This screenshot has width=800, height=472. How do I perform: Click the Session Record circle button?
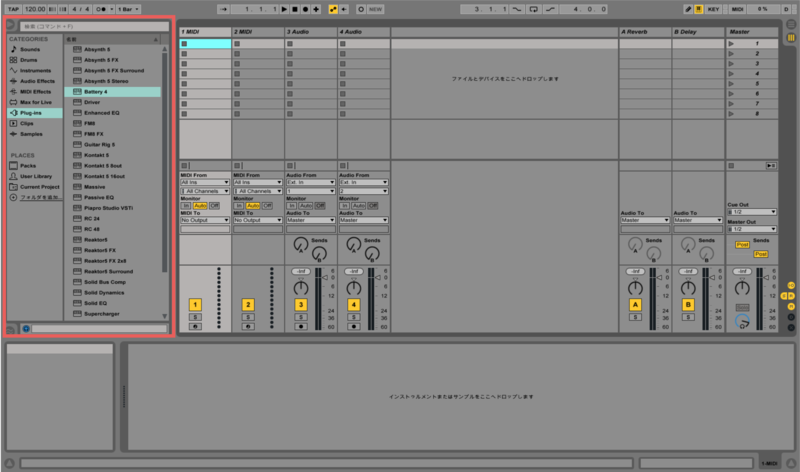click(361, 9)
